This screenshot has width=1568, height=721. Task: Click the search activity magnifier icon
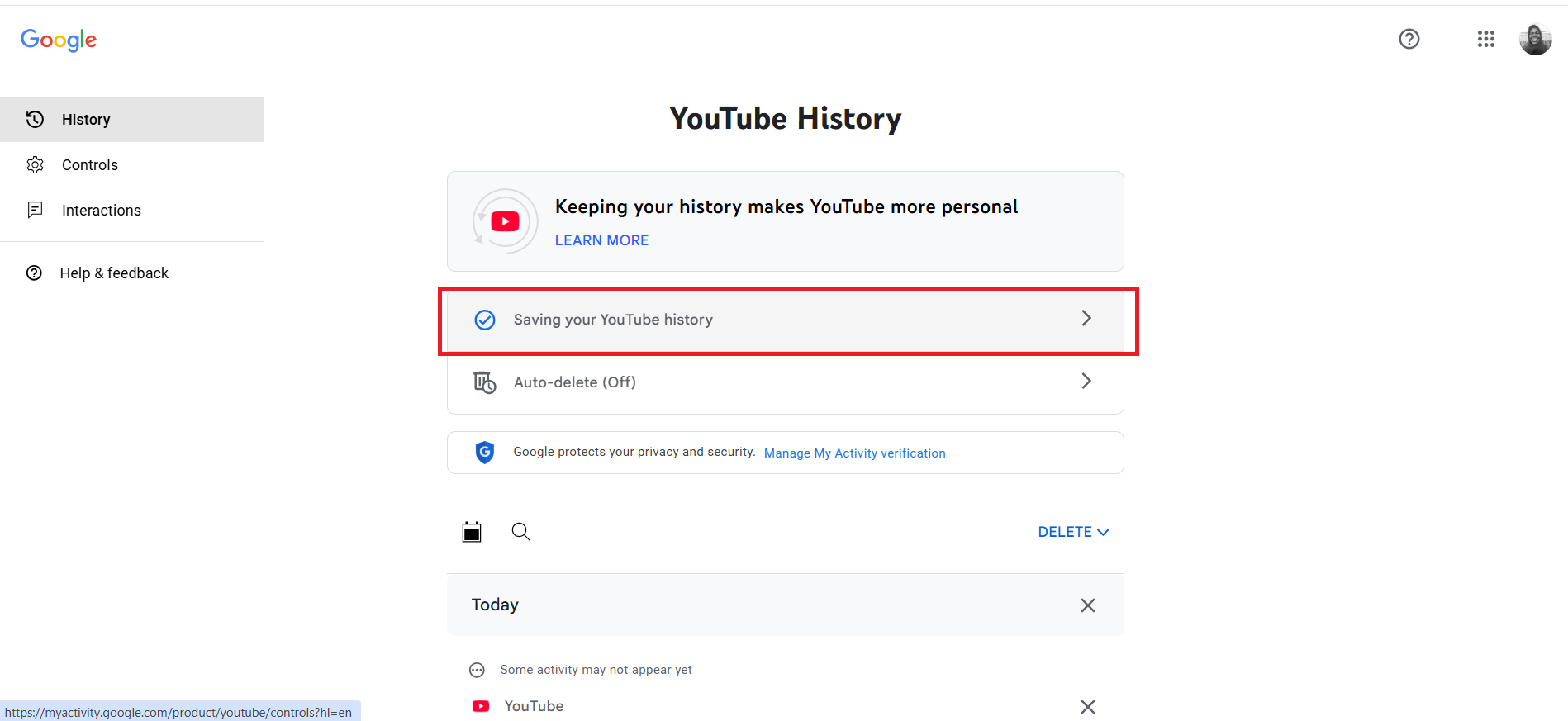(520, 531)
